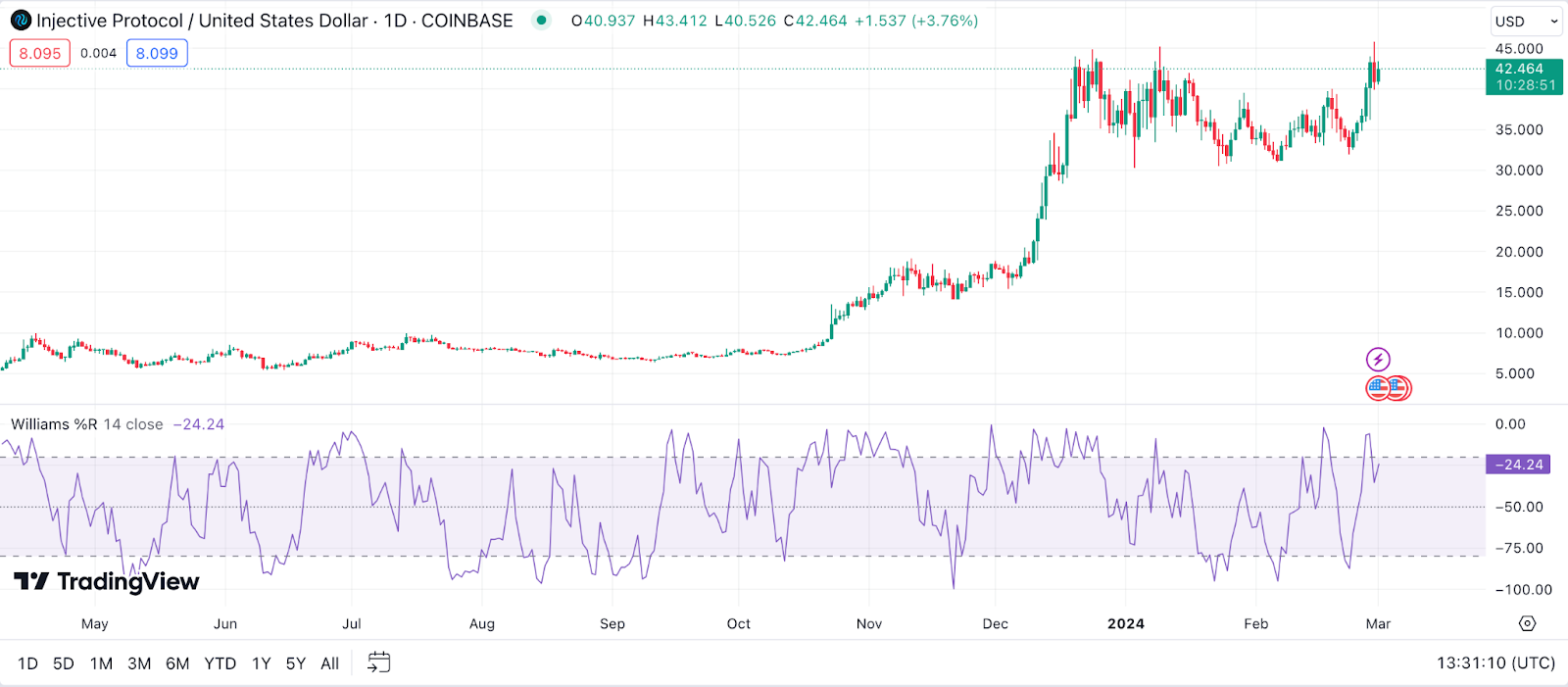Click the 5.000 price axis label
The width and height of the screenshot is (1568, 687).
click(1515, 373)
